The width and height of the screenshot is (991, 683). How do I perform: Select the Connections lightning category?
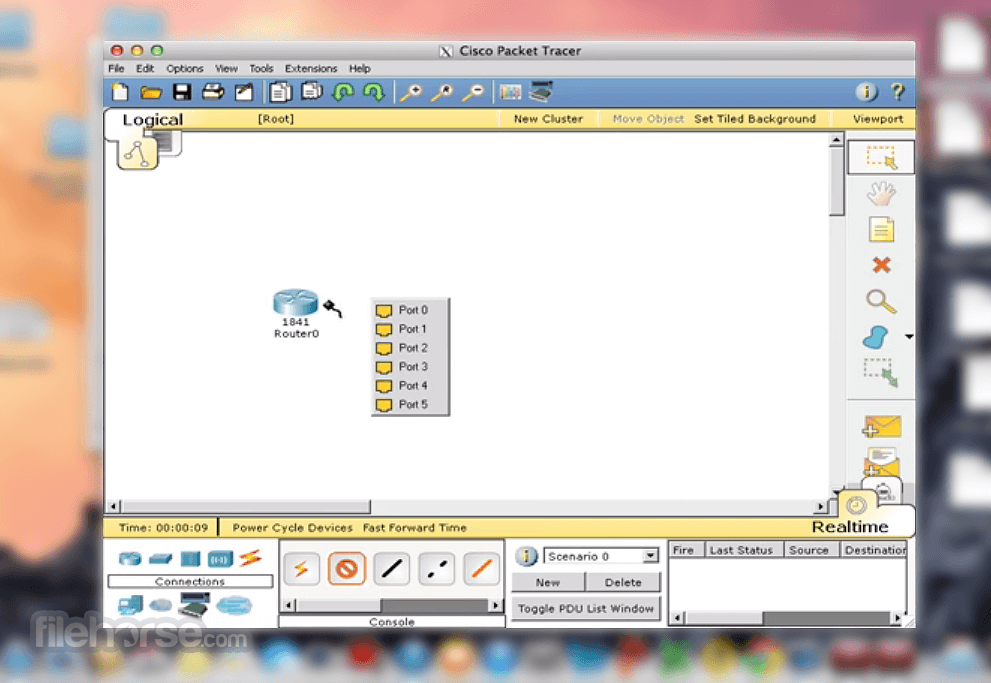(250, 558)
